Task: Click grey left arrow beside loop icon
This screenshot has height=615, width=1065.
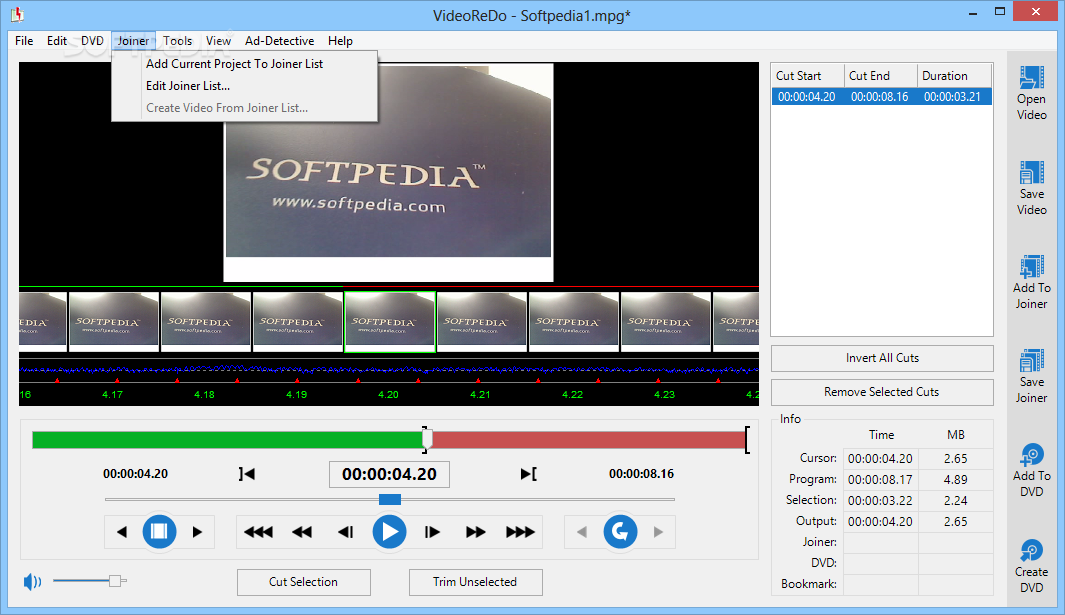Action: (582, 532)
